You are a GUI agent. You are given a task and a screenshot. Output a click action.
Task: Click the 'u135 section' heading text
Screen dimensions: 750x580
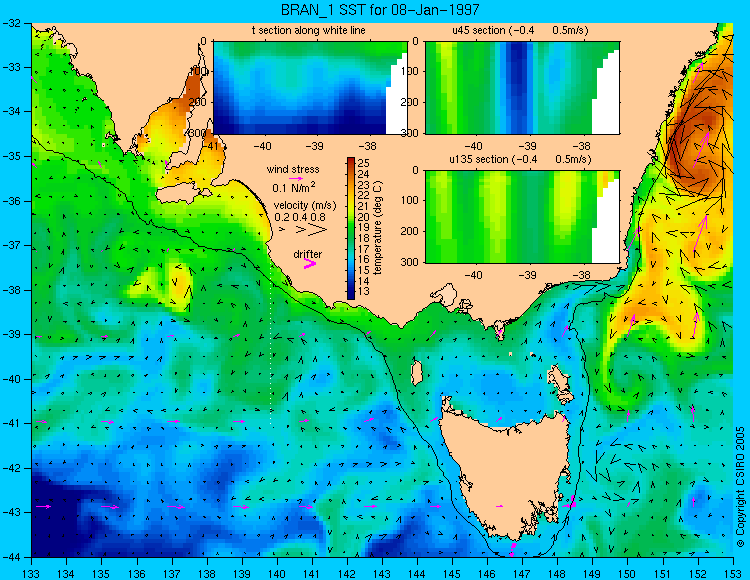479,159
